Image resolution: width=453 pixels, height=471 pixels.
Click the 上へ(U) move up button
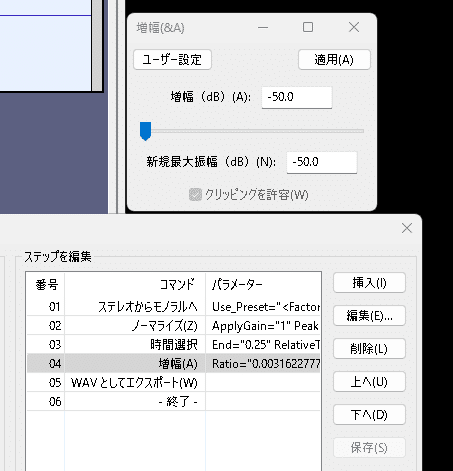(x=369, y=382)
